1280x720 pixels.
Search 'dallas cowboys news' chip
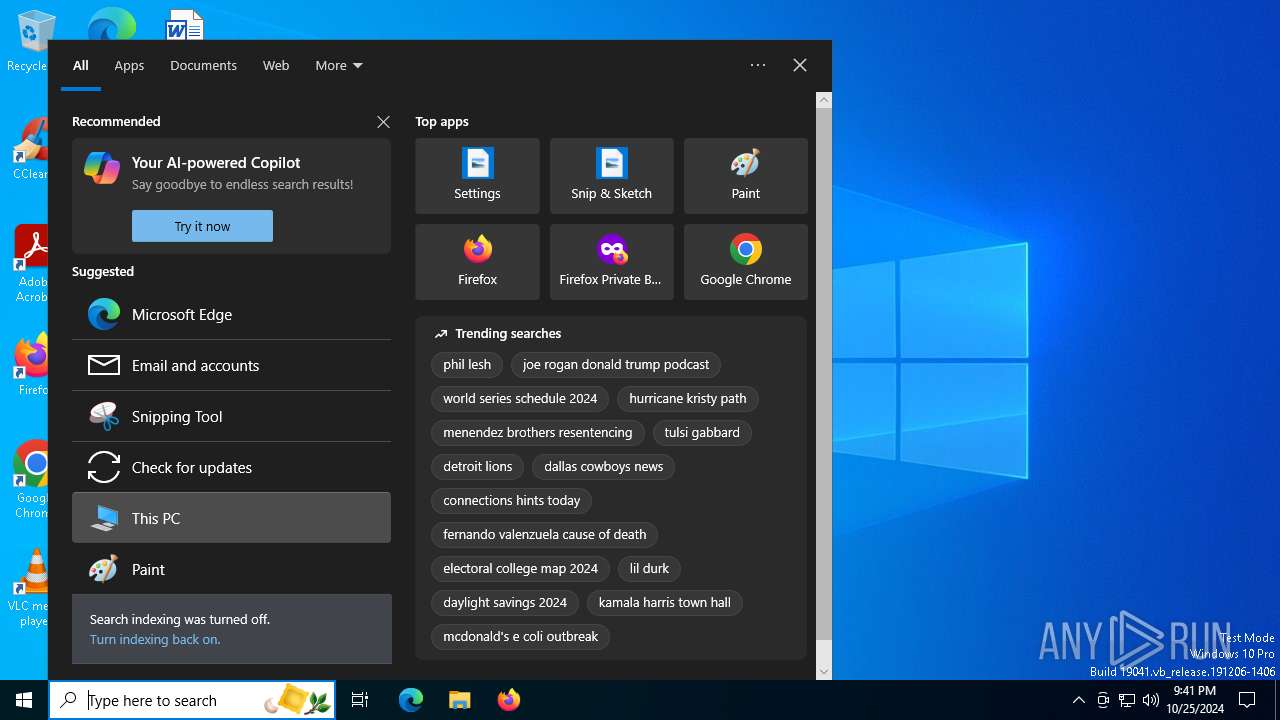click(604, 467)
